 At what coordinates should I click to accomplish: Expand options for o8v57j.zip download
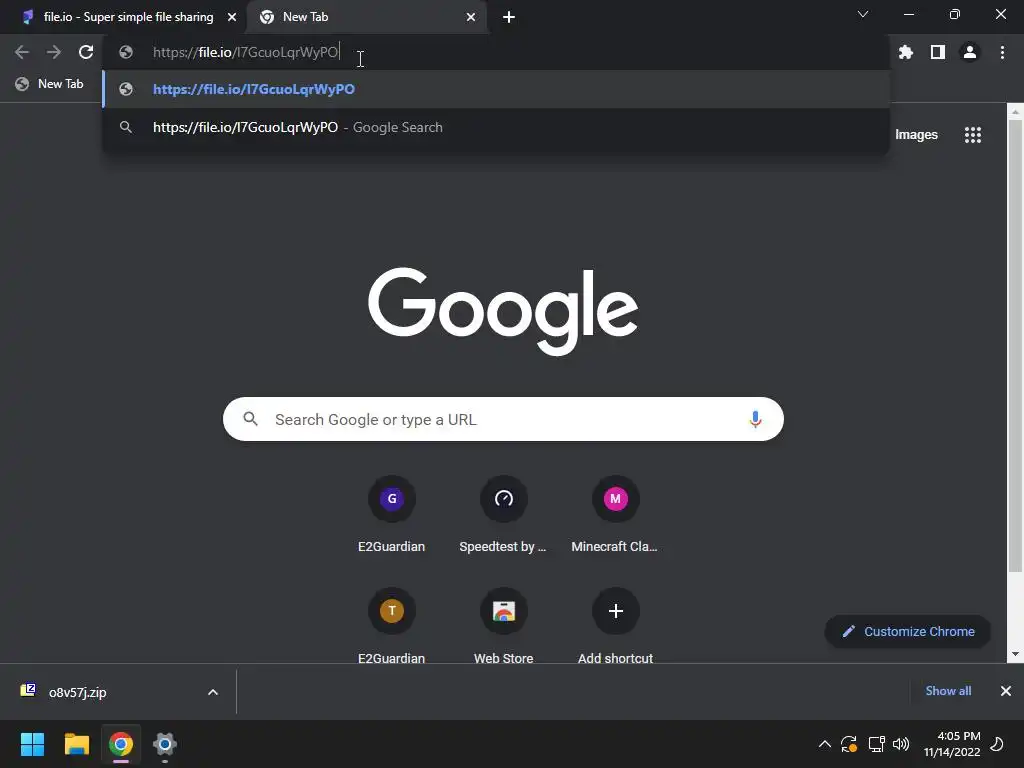tap(213, 692)
